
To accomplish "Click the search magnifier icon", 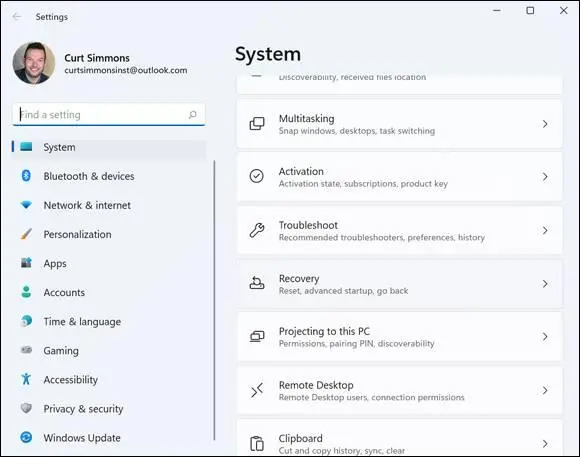I will (193, 114).
